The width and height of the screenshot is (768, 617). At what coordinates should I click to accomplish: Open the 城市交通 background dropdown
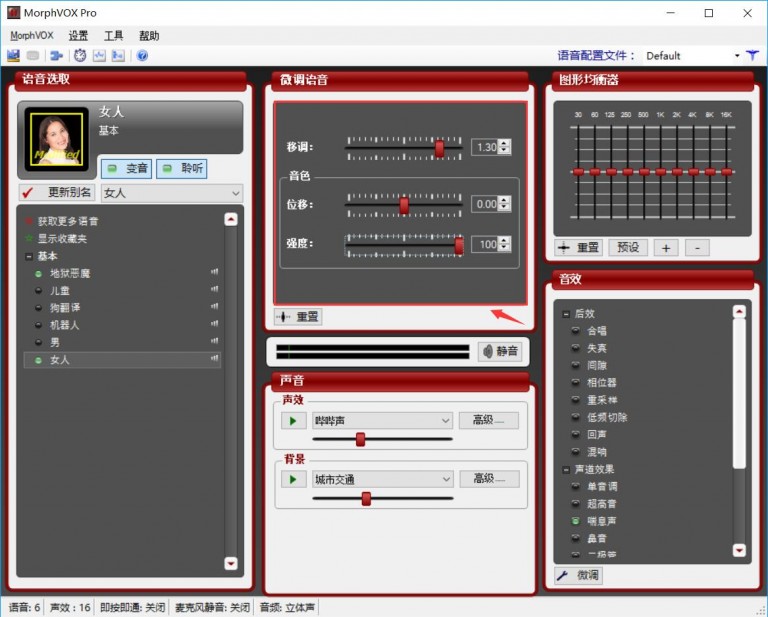(382, 480)
